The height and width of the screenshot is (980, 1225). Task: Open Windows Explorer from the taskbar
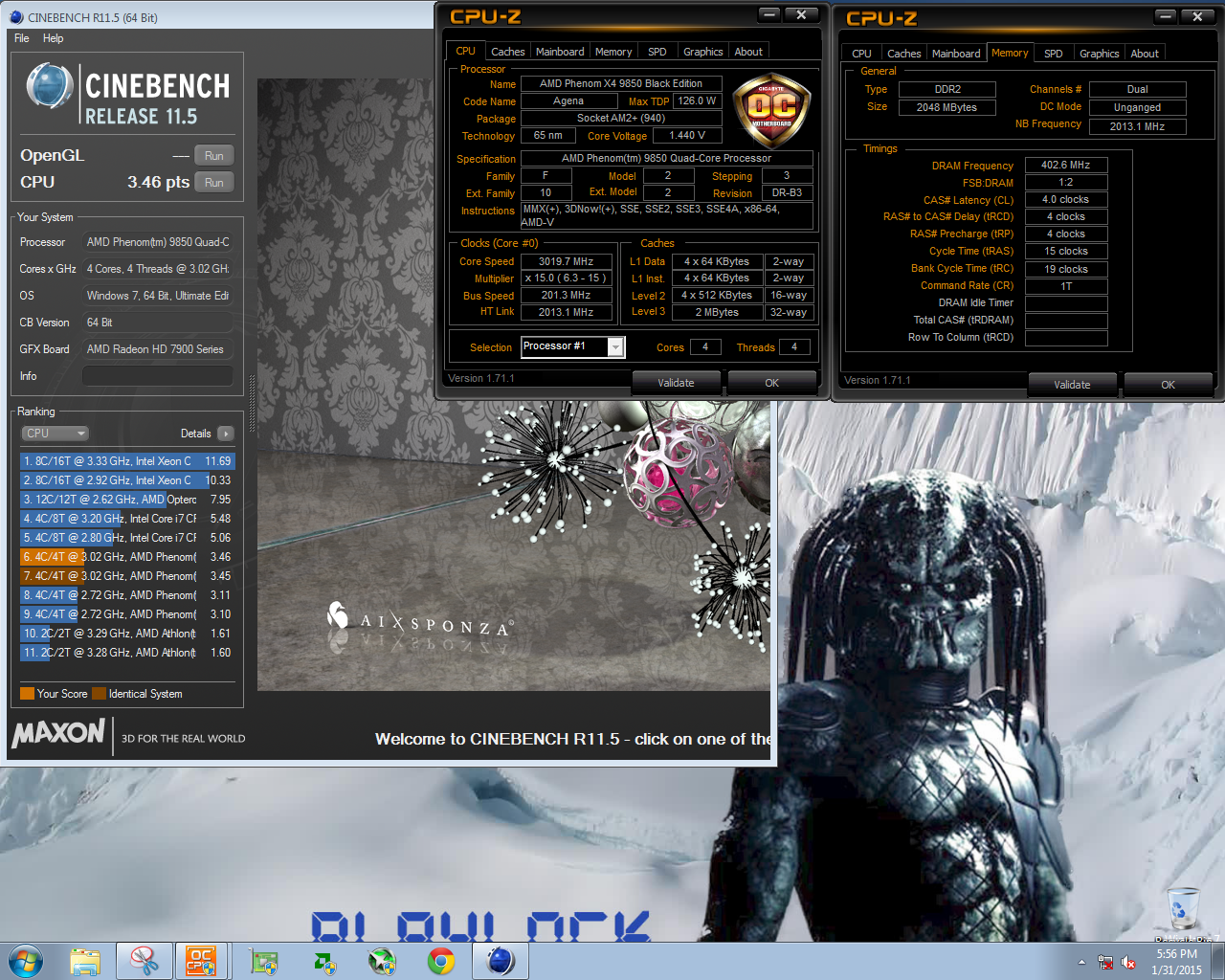pyautogui.click(x=85, y=961)
